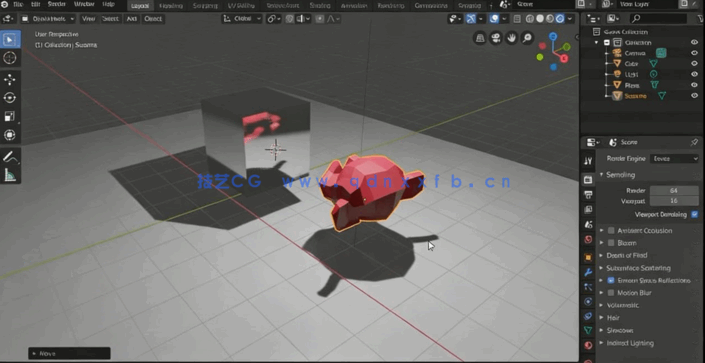Open the Object properties tab

point(588,258)
